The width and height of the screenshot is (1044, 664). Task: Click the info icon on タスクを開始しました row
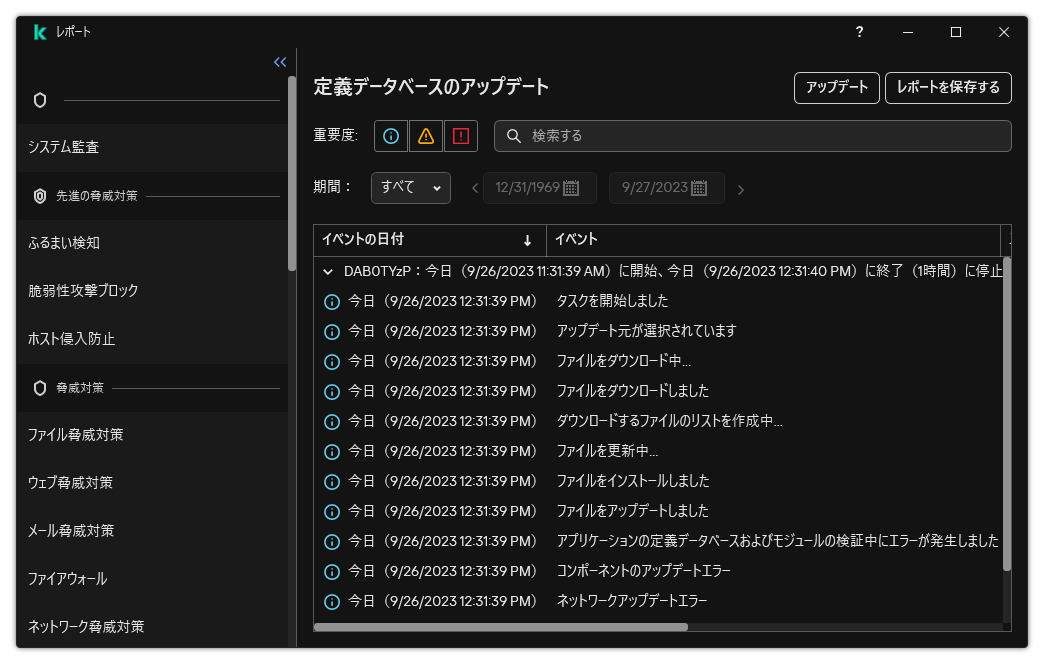[332, 300]
